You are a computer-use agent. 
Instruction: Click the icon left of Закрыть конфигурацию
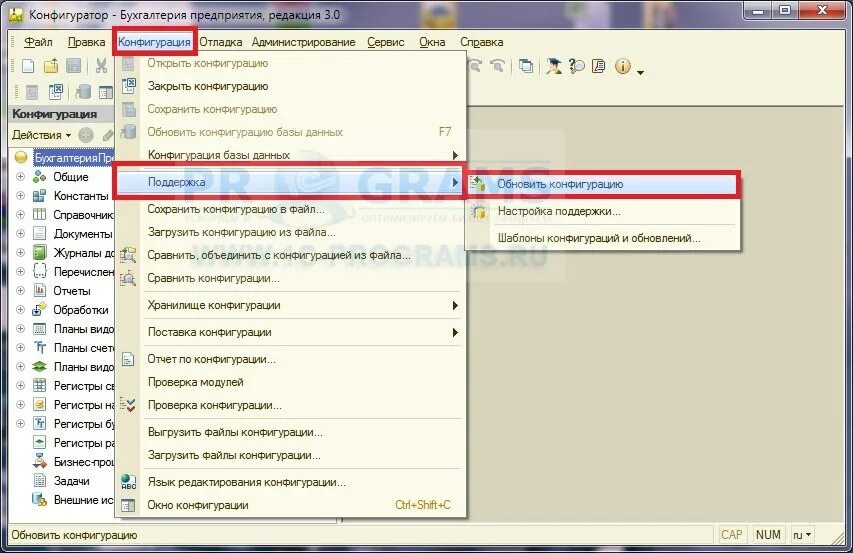[129, 86]
